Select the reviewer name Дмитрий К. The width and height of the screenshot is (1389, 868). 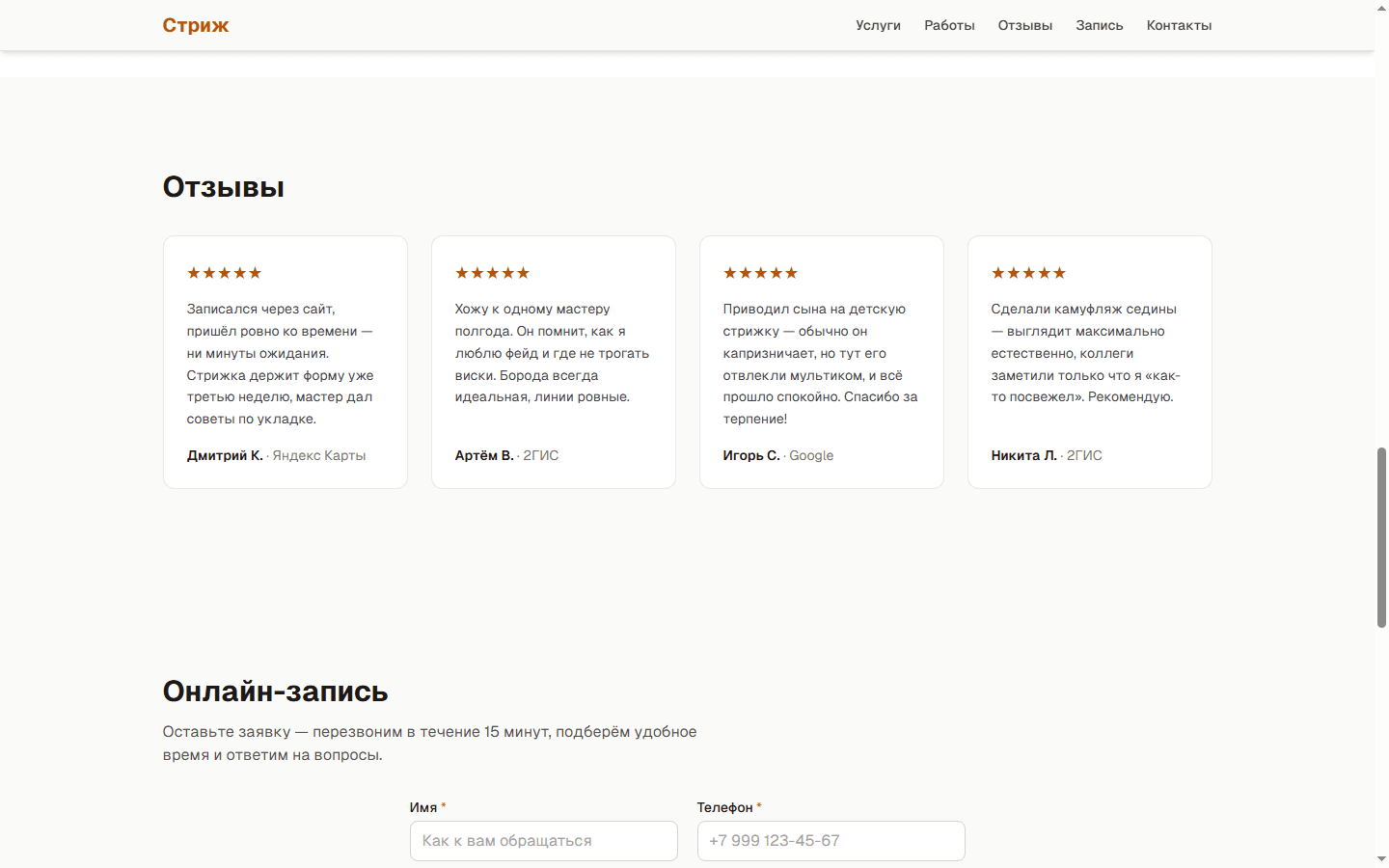225,455
